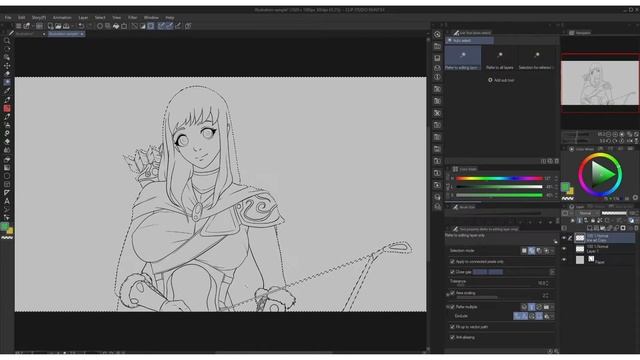Image resolution: width=640 pixels, height=360 pixels.
Task: Choose Add to selection mode icon
Action: point(531,251)
